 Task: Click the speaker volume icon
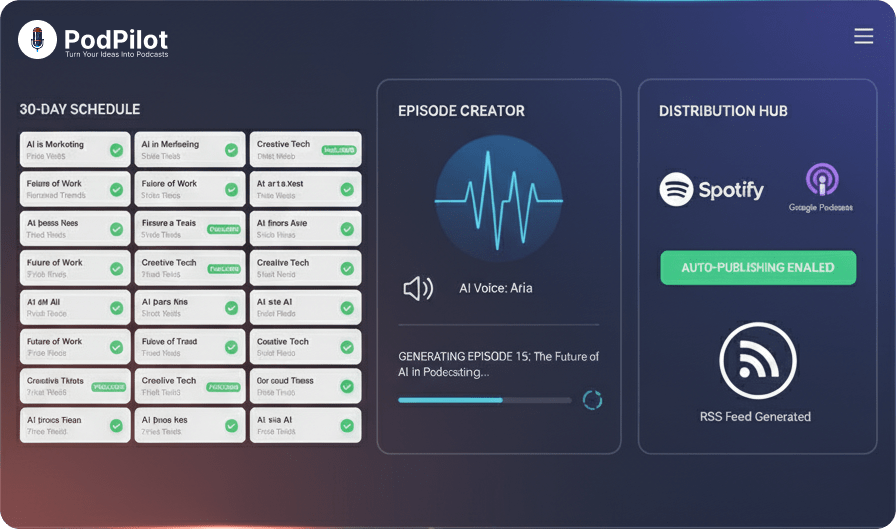click(x=417, y=289)
